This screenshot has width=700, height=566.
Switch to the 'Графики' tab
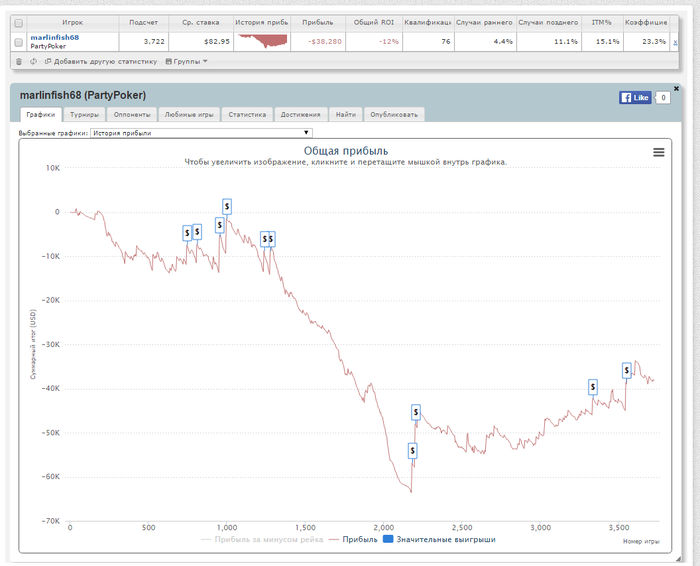tap(41, 114)
